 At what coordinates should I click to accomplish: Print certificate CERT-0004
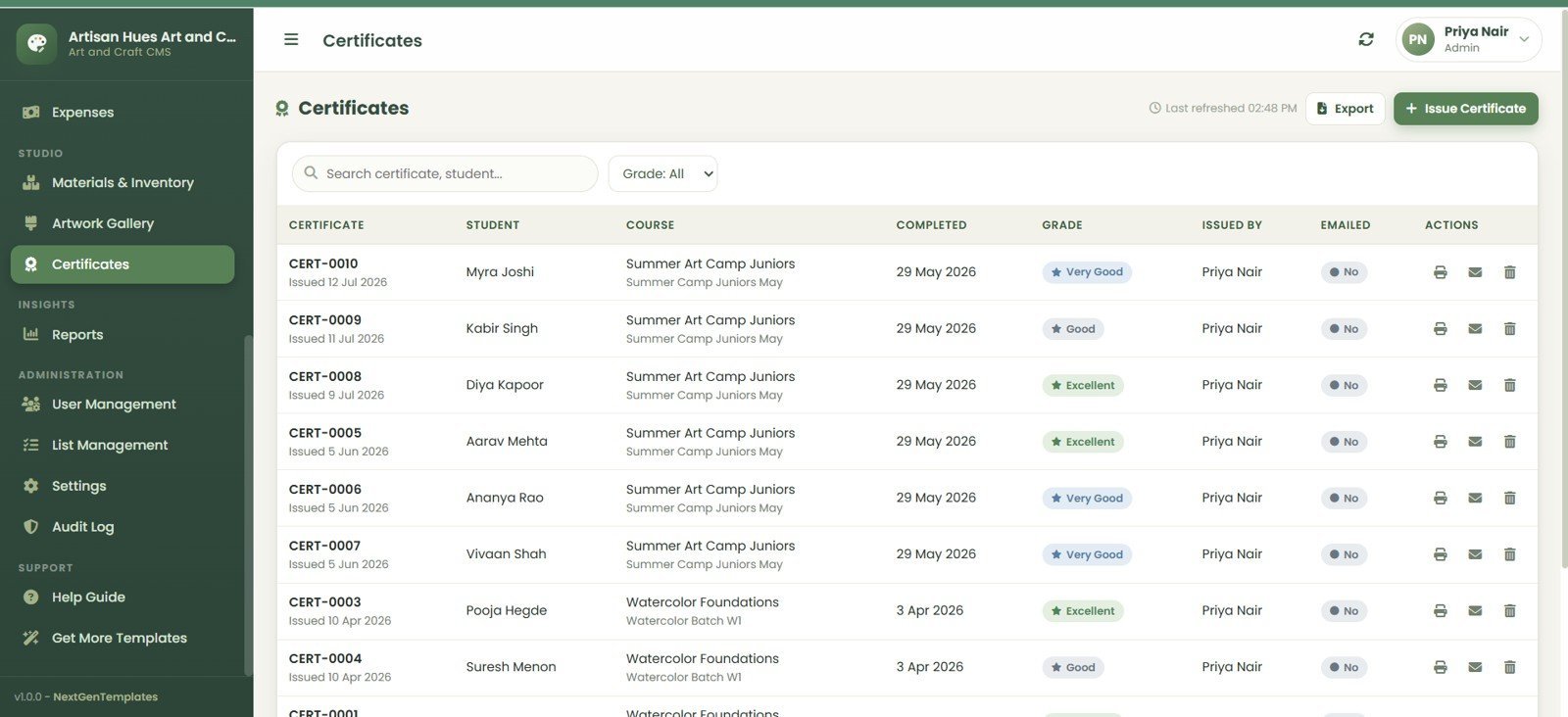point(1440,667)
